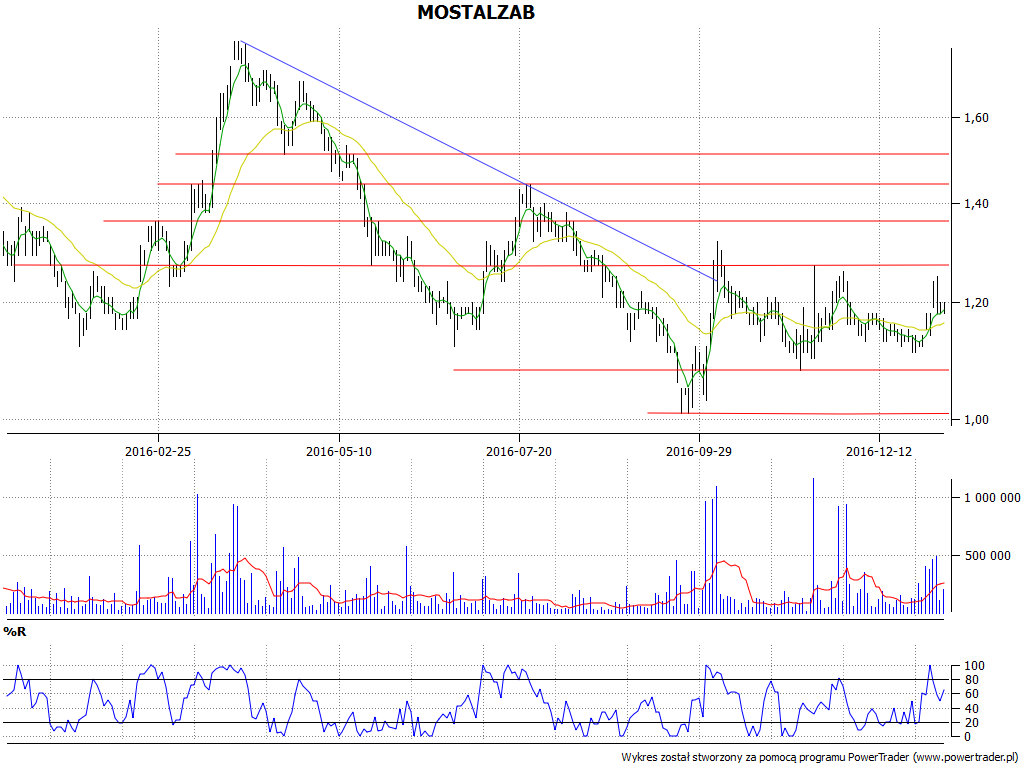Click the 1,60 price axis label
The image size is (1024, 768).
pos(976,118)
